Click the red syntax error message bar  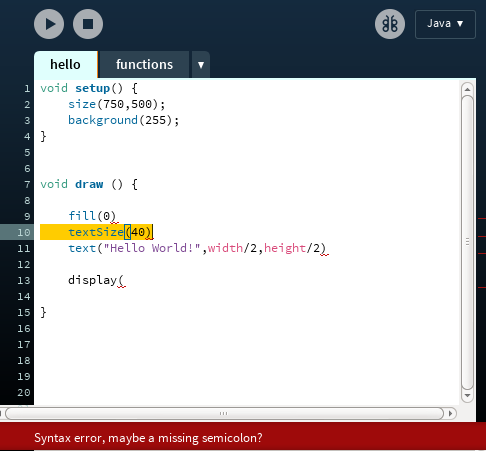coord(243,437)
